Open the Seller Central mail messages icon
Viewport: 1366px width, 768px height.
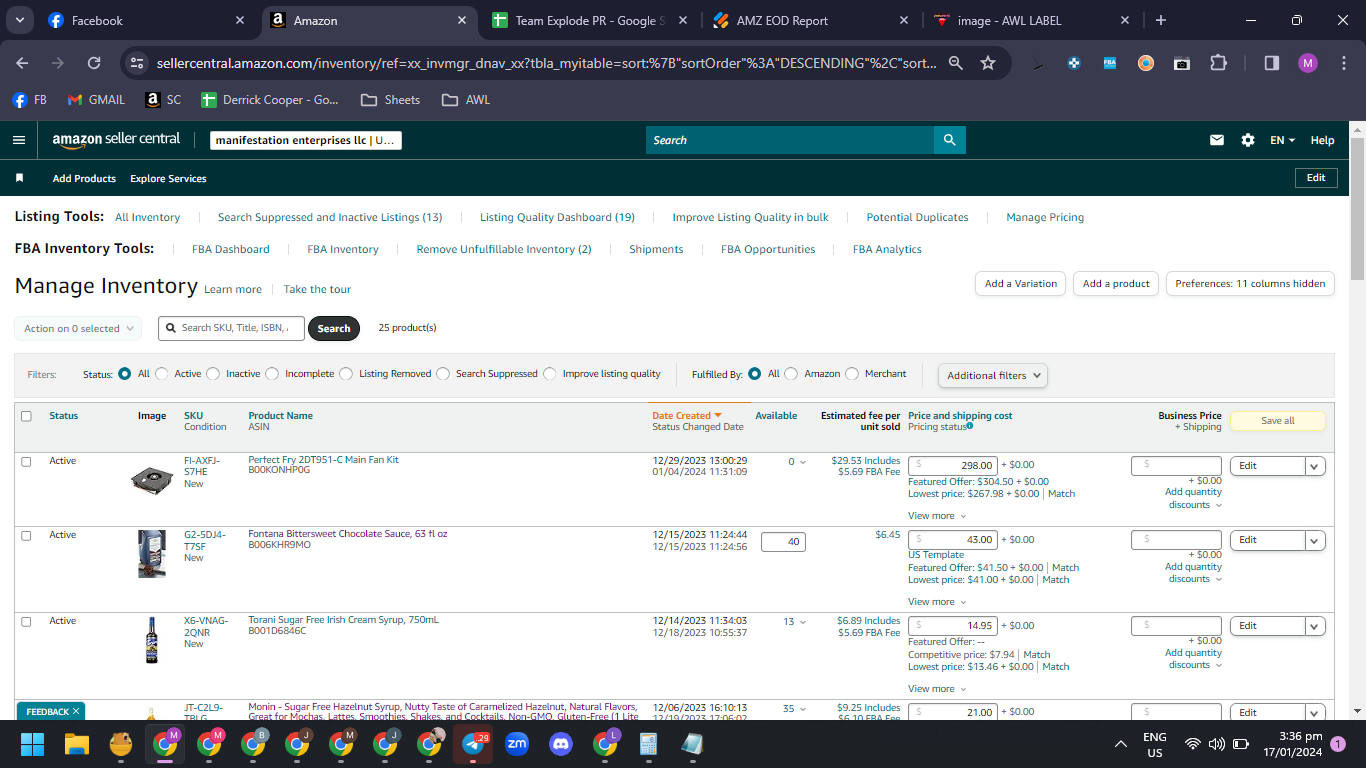tap(1217, 140)
